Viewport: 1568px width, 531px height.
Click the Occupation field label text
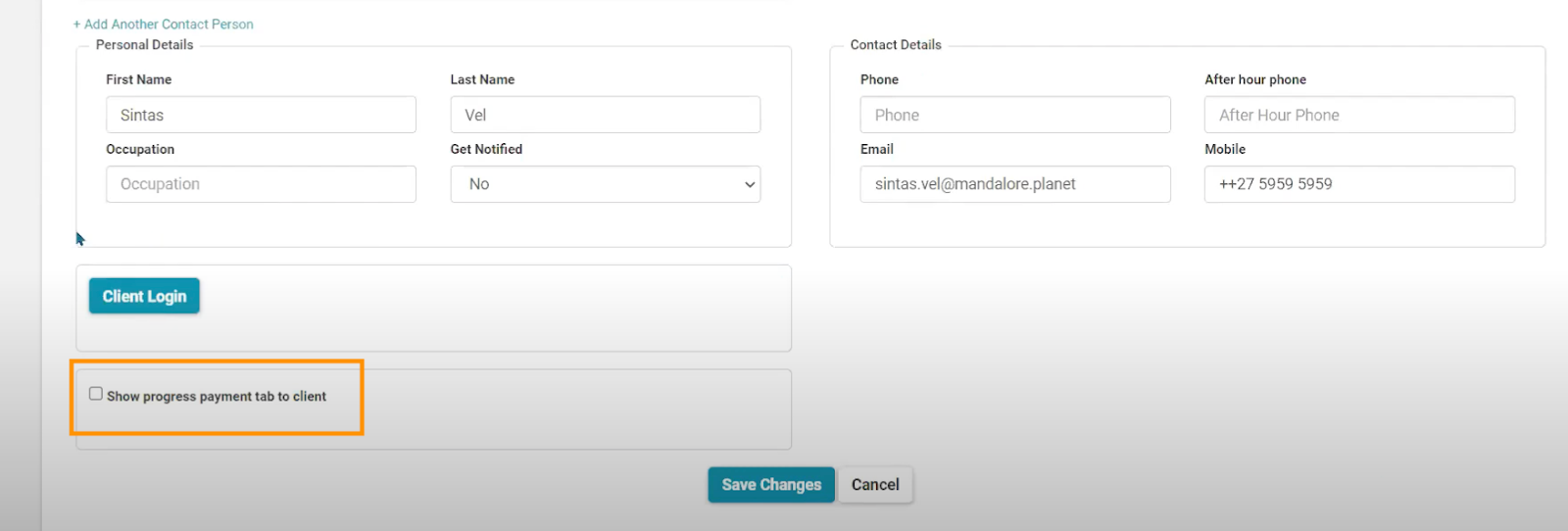[x=140, y=149]
